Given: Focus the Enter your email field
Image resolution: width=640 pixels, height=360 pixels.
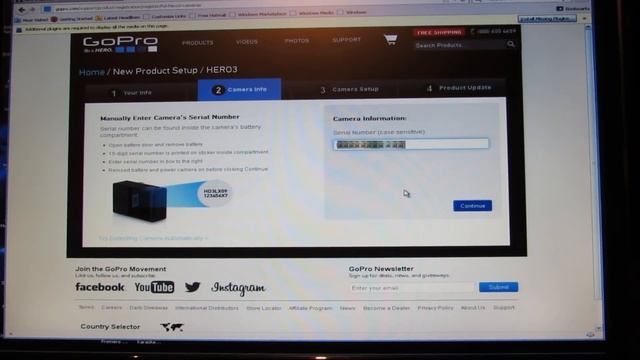Looking at the screenshot, I should pyautogui.click(x=411, y=288).
